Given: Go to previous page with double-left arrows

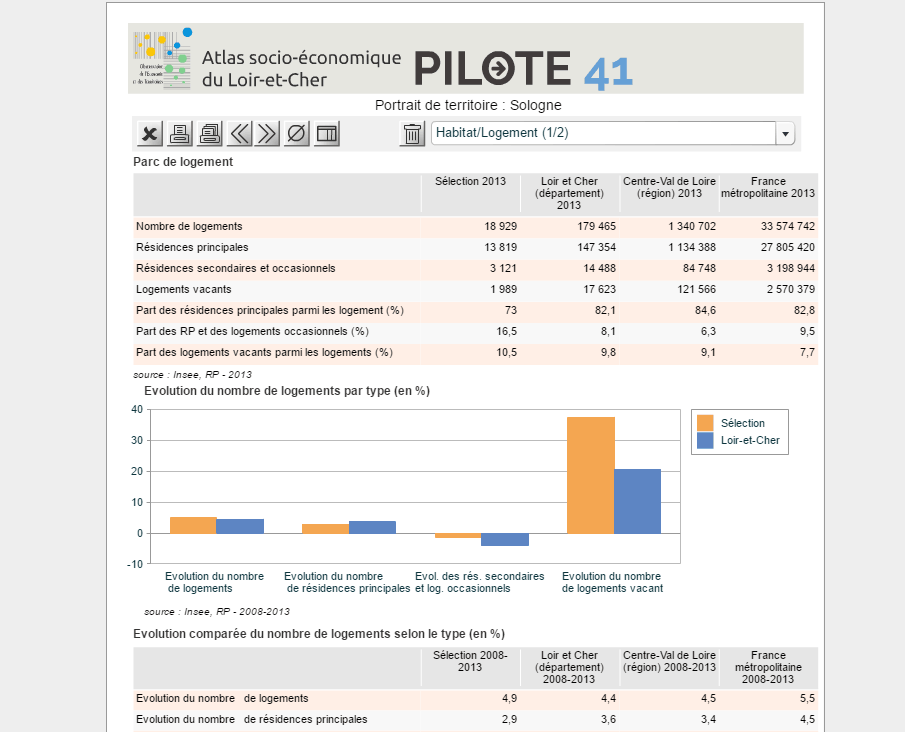Looking at the screenshot, I should (x=240, y=134).
